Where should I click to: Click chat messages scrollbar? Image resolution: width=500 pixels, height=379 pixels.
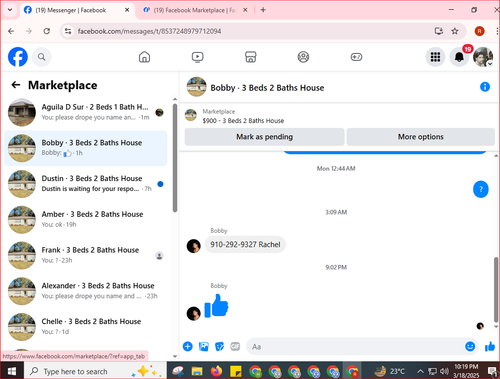coord(496,289)
